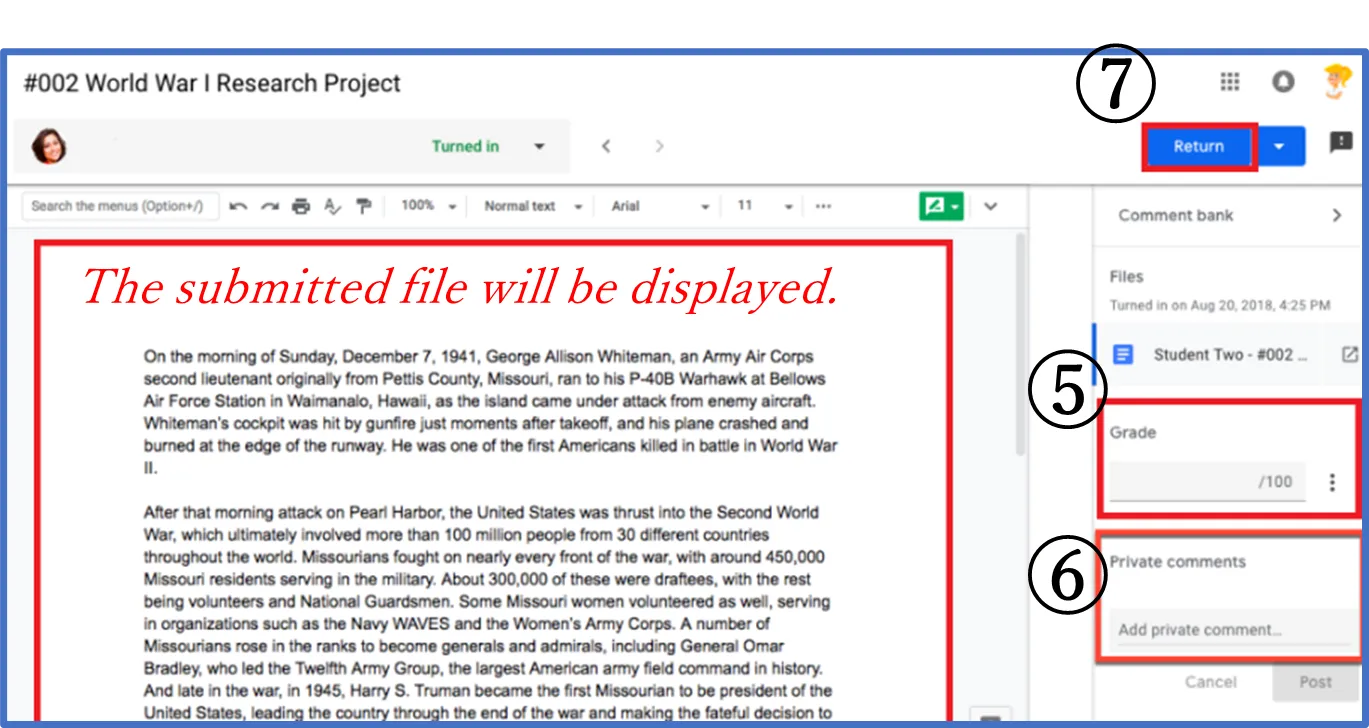
Task: Click the blue Return button
Action: pos(1199,146)
